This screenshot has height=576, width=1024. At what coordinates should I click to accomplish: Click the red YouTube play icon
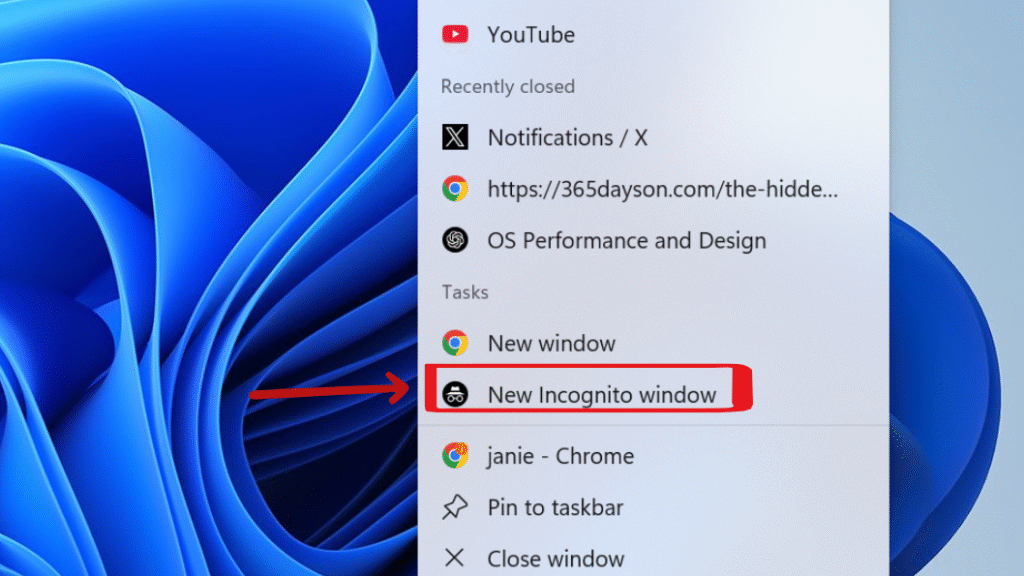coord(455,34)
